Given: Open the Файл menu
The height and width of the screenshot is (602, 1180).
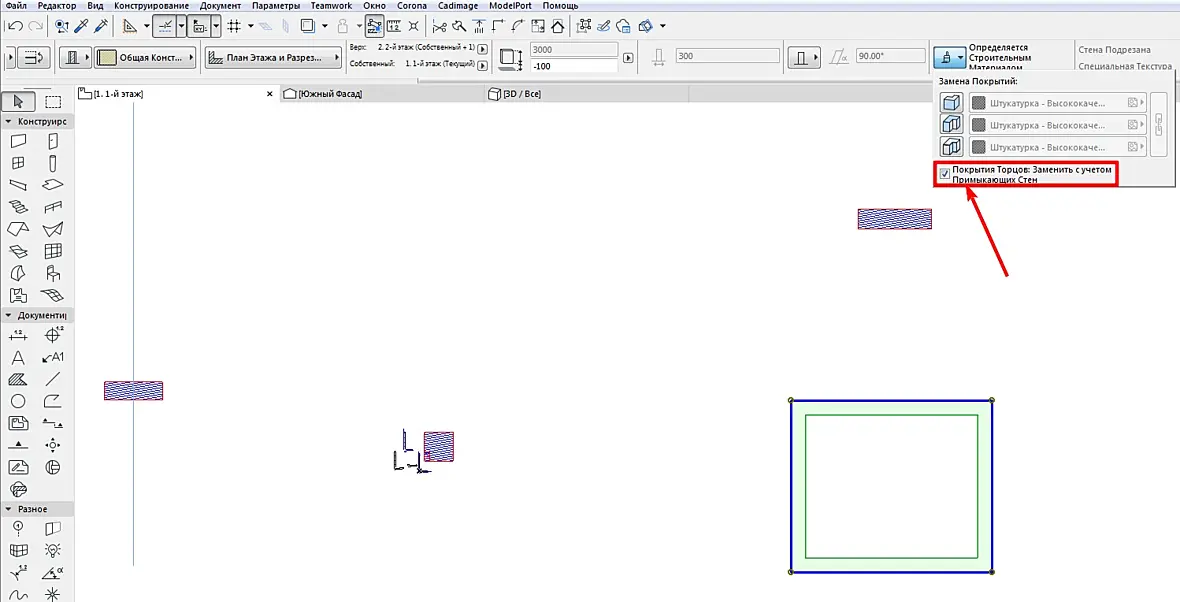Looking at the screenshot, I should tap(16, 5).
